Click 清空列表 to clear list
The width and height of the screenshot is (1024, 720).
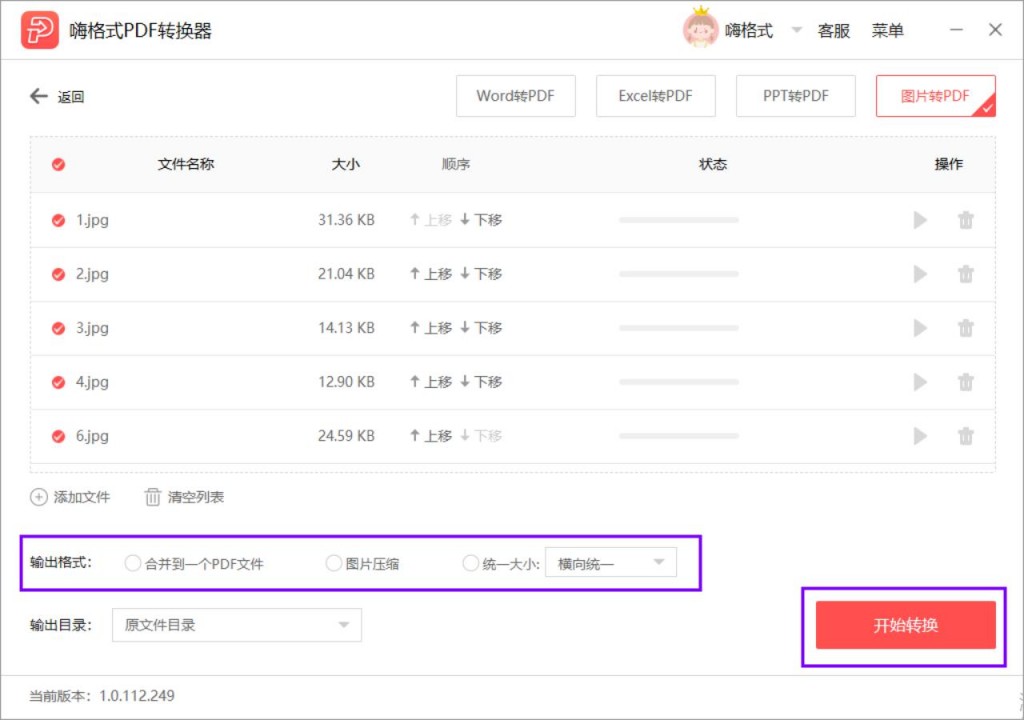click(x=184, y=497)
